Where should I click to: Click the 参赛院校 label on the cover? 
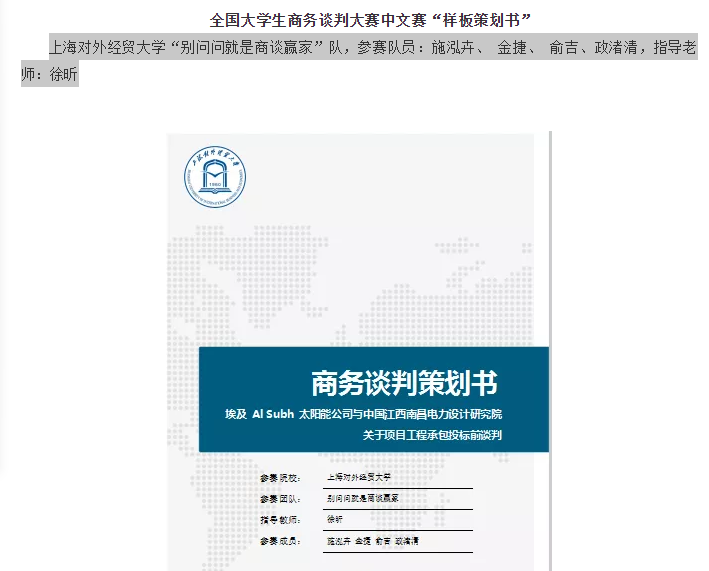[280, 478]
